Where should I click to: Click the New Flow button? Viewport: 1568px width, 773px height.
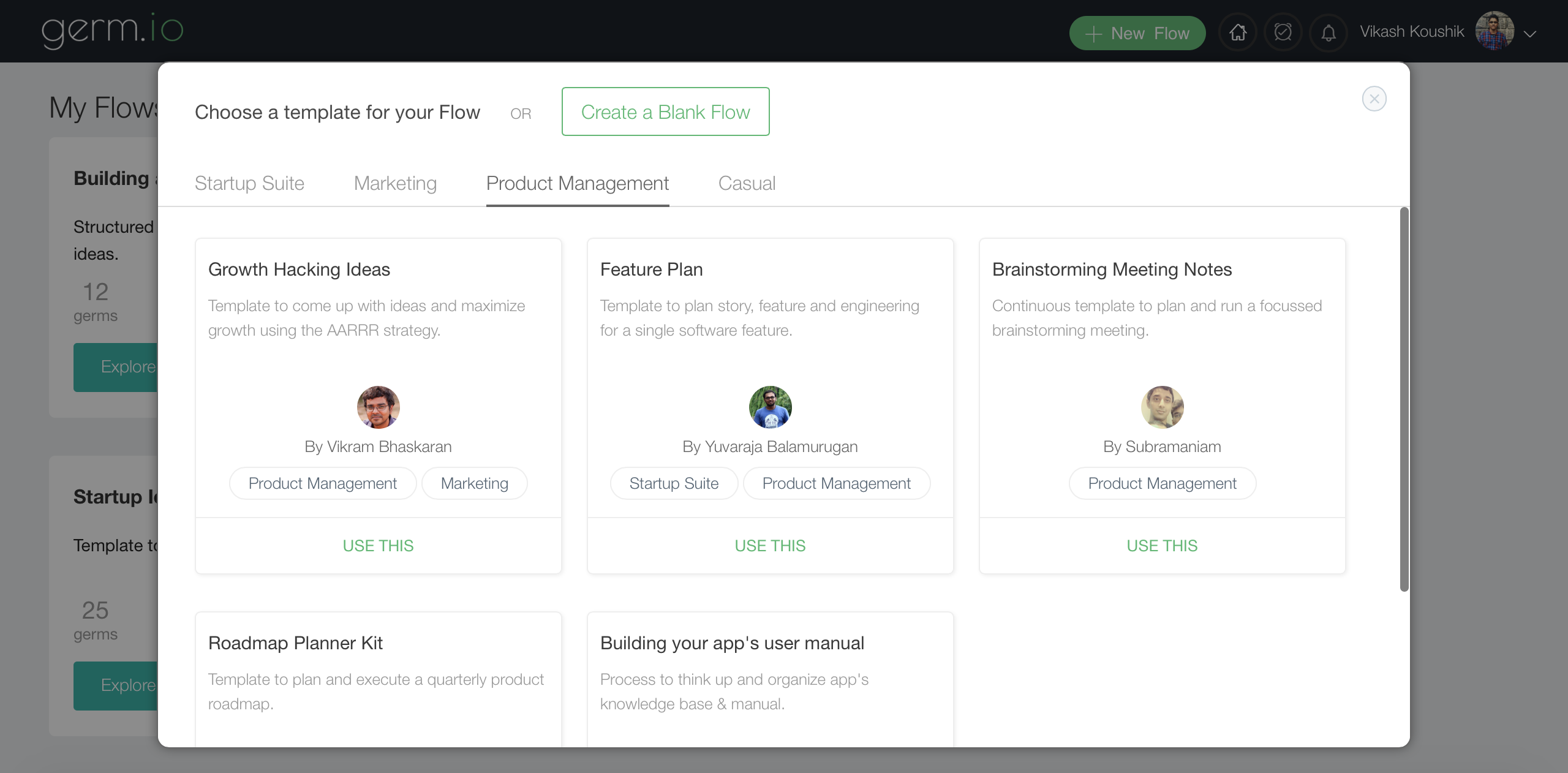click(x=1137, y=33)
